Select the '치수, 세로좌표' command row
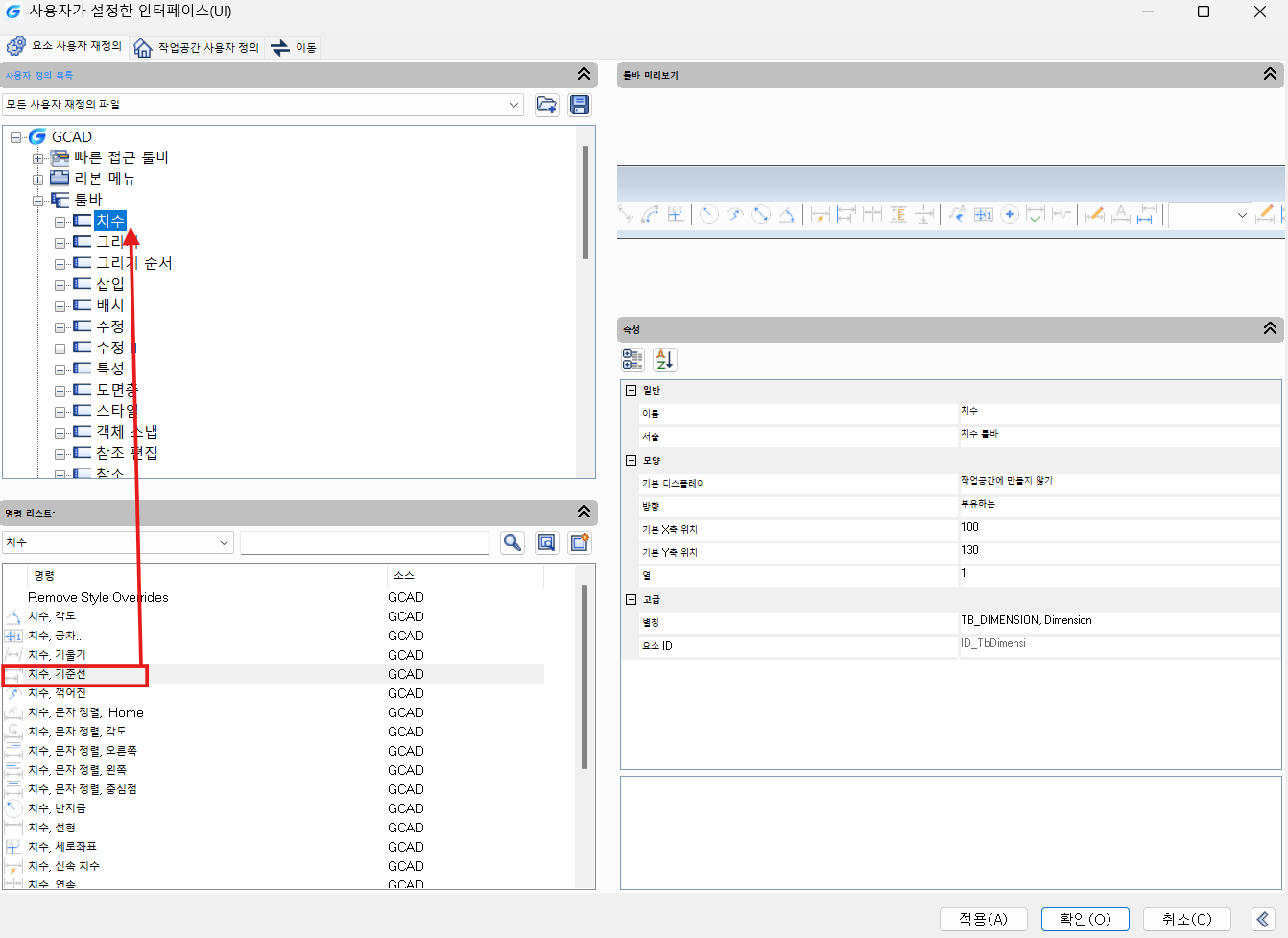Screen dimensions: 1288x938 [x=274, y=847]
